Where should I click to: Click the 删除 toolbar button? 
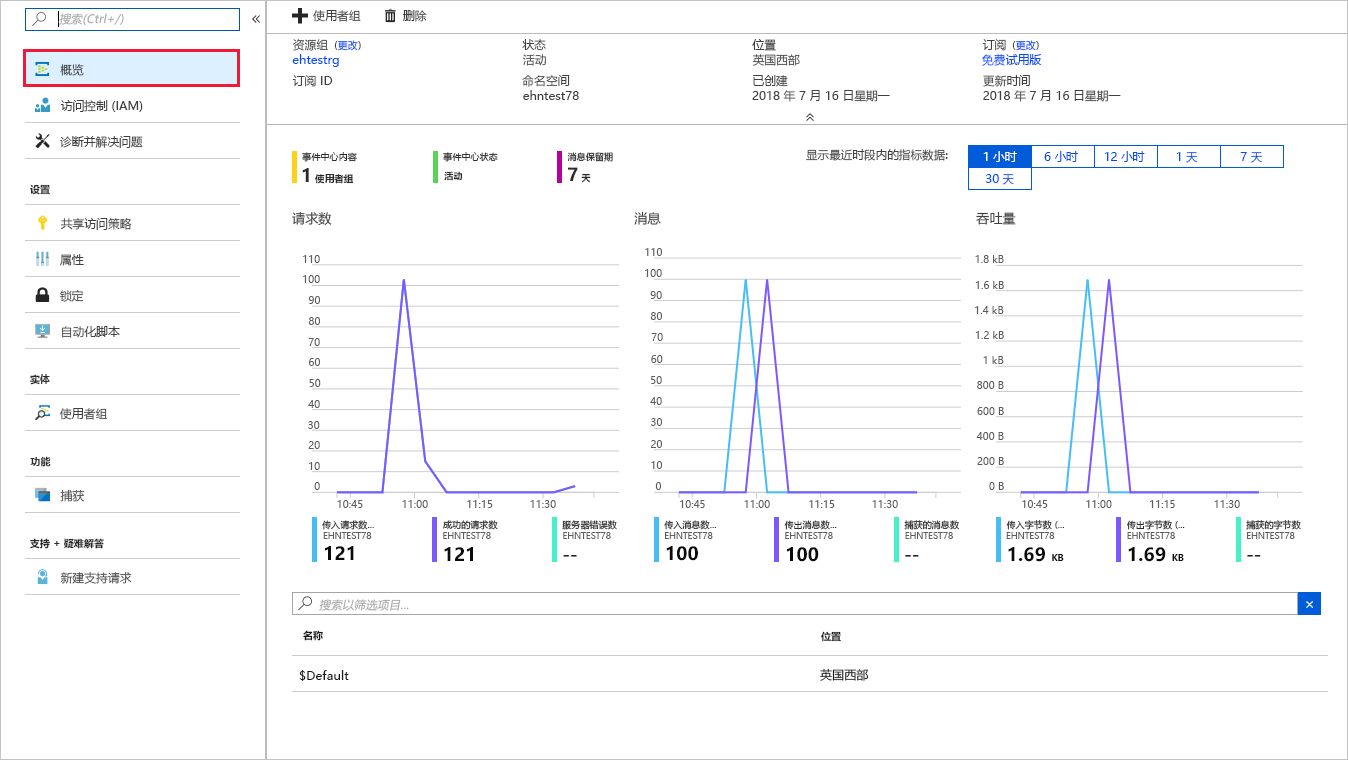click(405, 16)
